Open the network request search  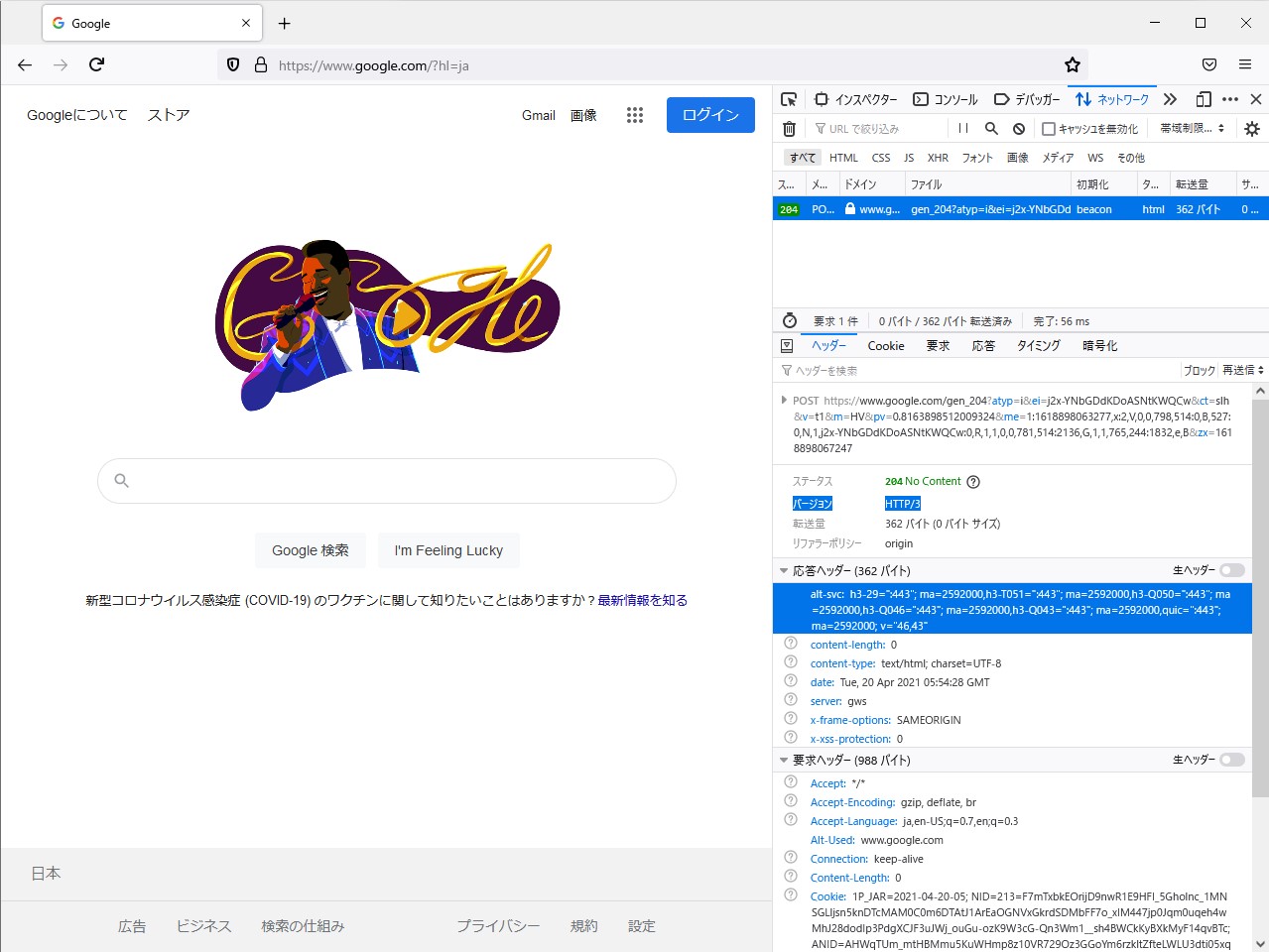990,128
